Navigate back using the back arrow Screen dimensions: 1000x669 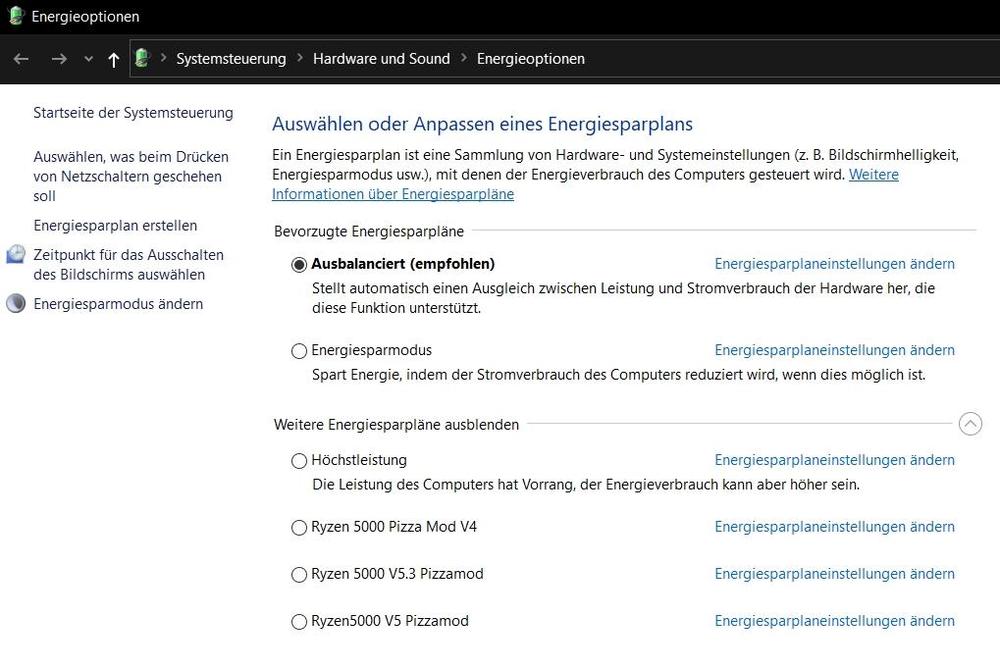20,59
